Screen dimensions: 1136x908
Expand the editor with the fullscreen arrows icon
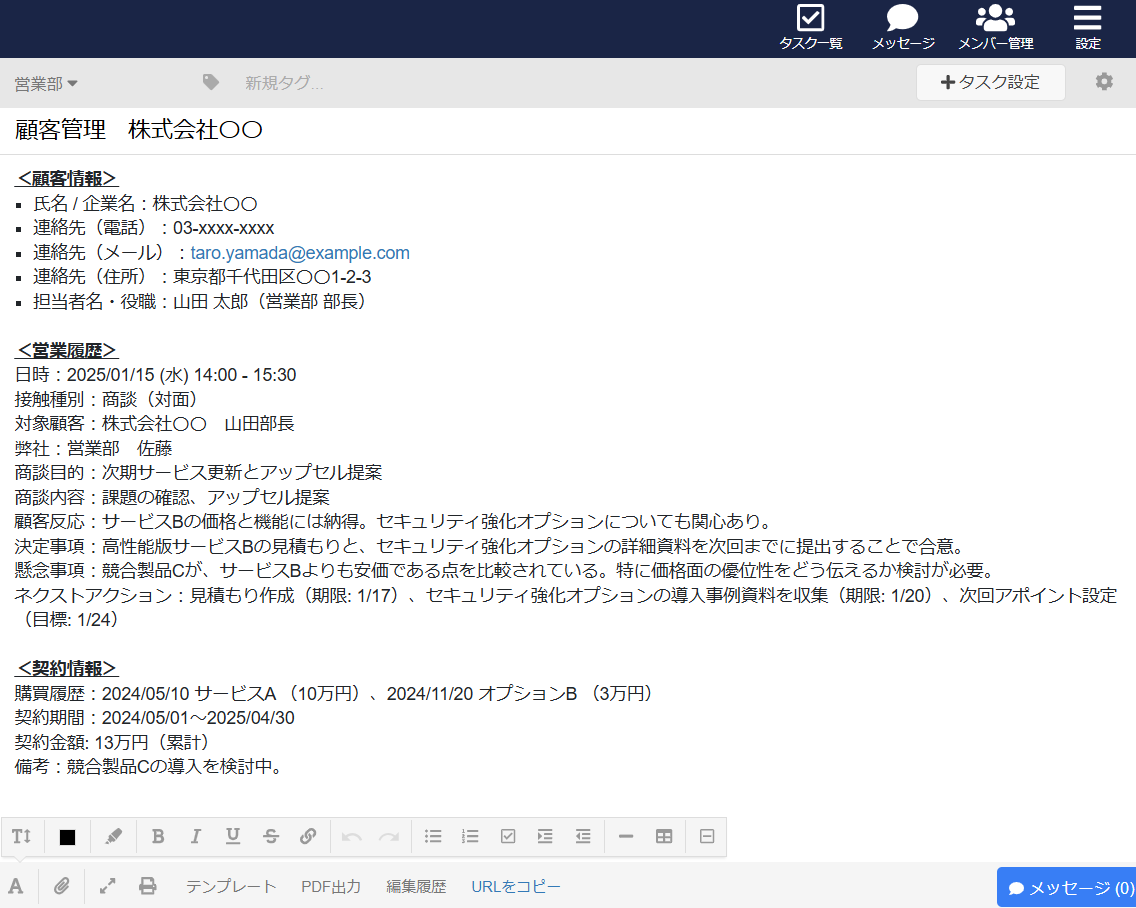[105, 886]
